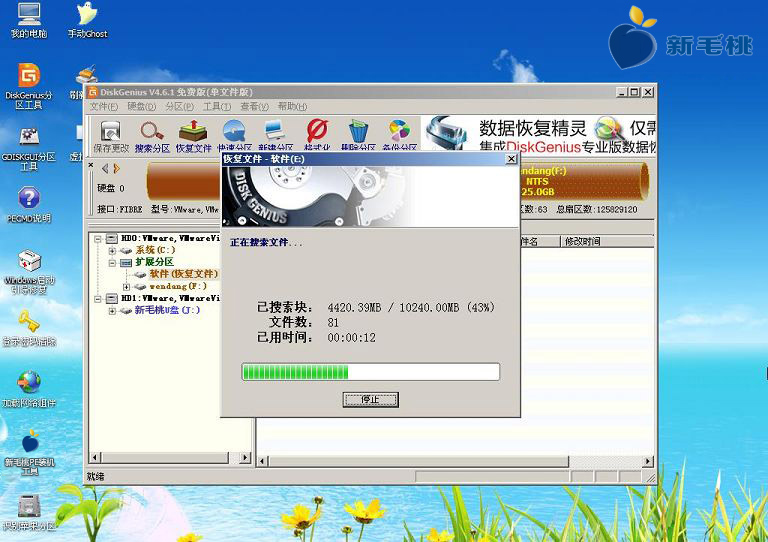Click the wendang(F:) NTFS partition bar

pyautogui.click(x=584, y=181)
